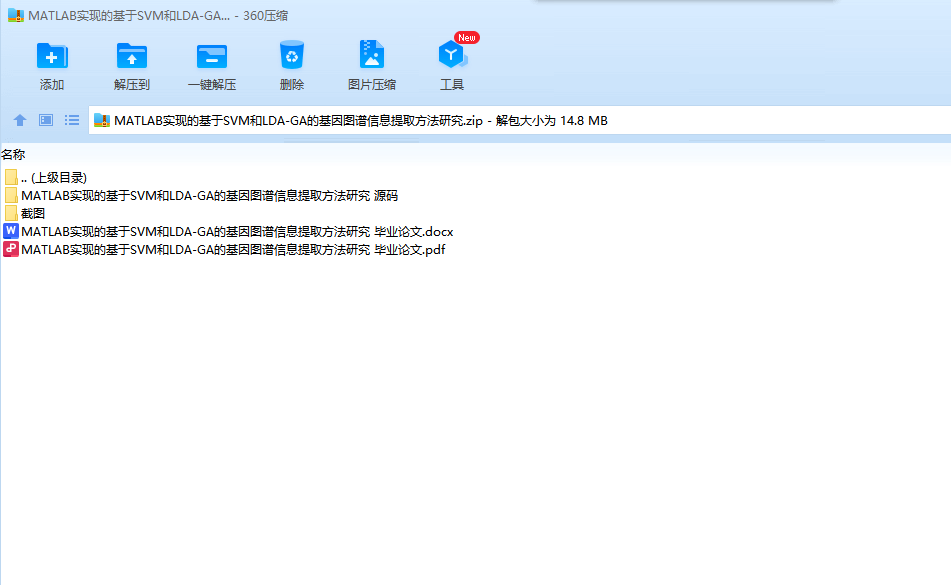Click the folder icon beside 截图
This screenshot has width=951, height=585.
(11, 213)
